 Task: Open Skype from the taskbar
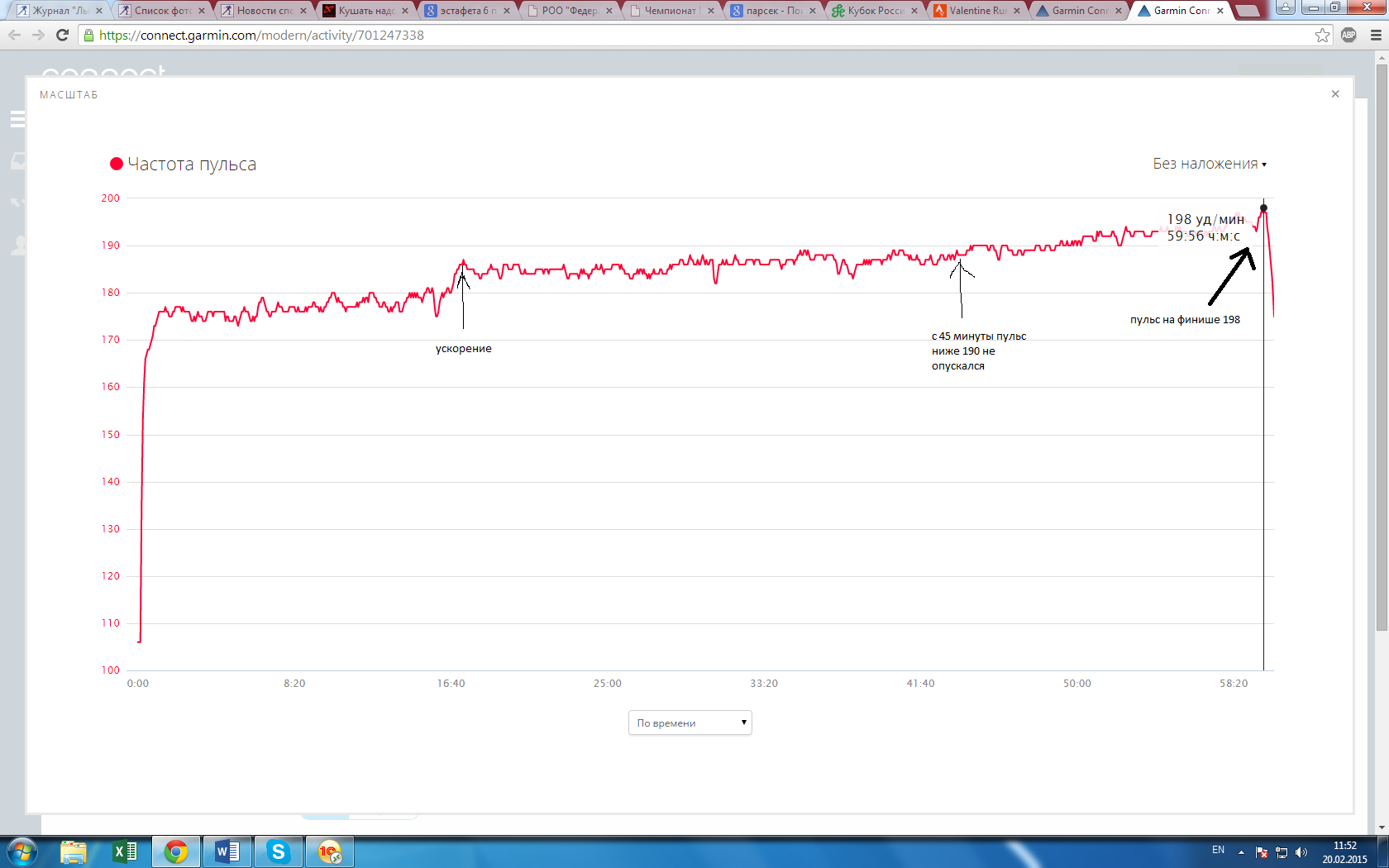tap(279, 851)
